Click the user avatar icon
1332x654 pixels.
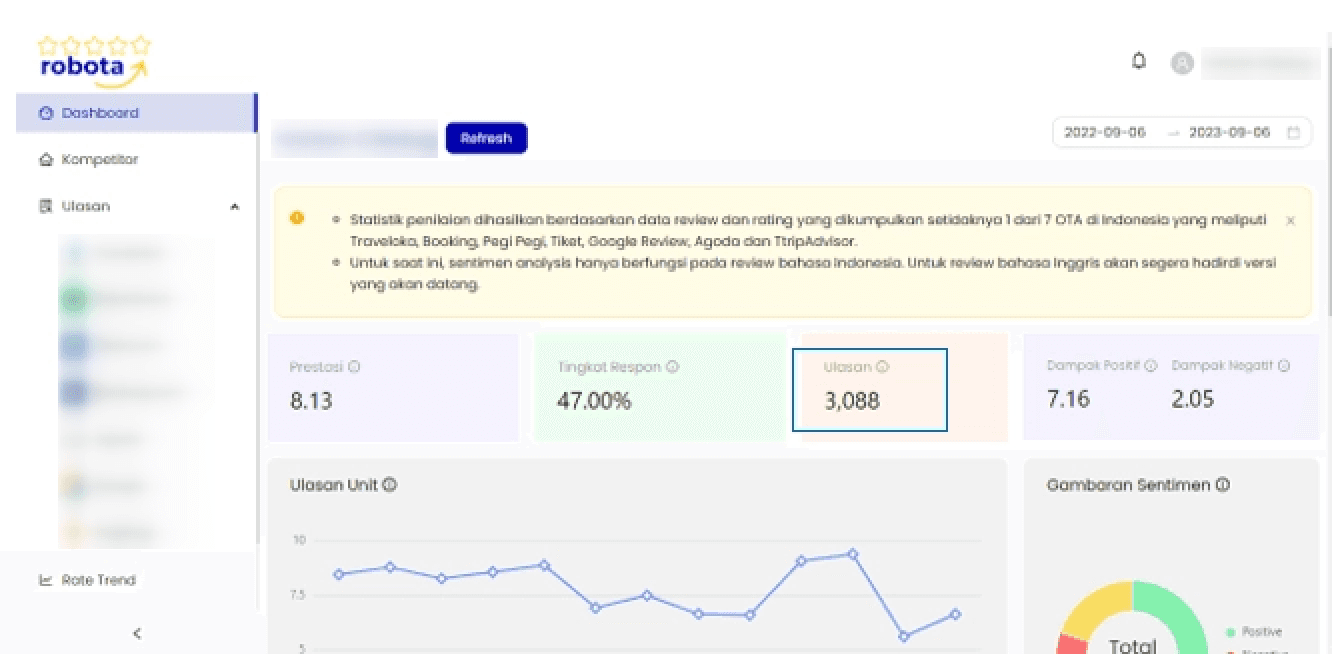[x=1182, y=63]
